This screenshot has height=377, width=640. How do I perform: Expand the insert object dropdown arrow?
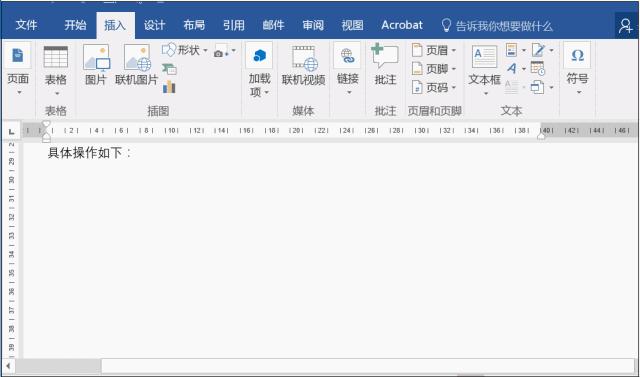(x=551, y=87)
